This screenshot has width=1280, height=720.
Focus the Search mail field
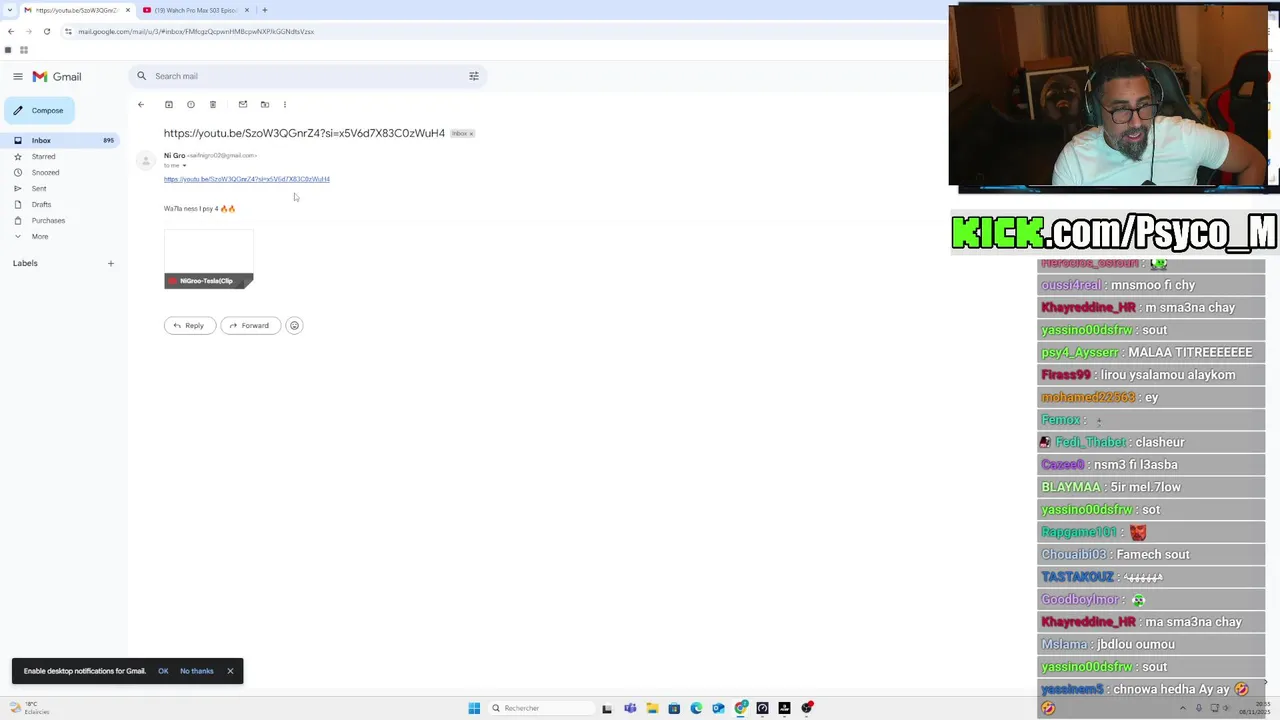click(x=308, y=76)
